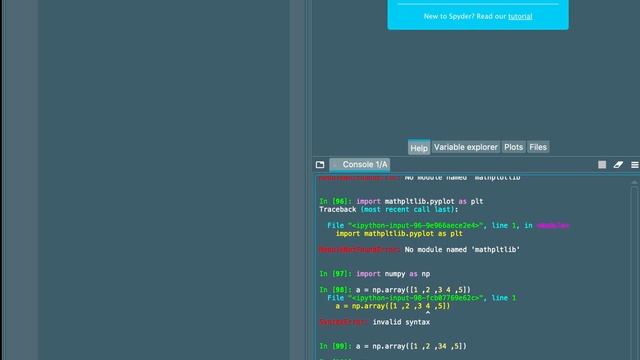Viewport: 640px width, 360px height.
Task: Click the console vertical scrollbar
Action: tap(634, 269)
